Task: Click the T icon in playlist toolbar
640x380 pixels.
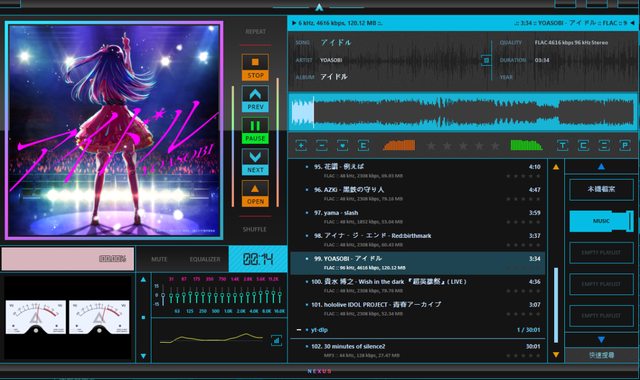Action: [562, 145]
